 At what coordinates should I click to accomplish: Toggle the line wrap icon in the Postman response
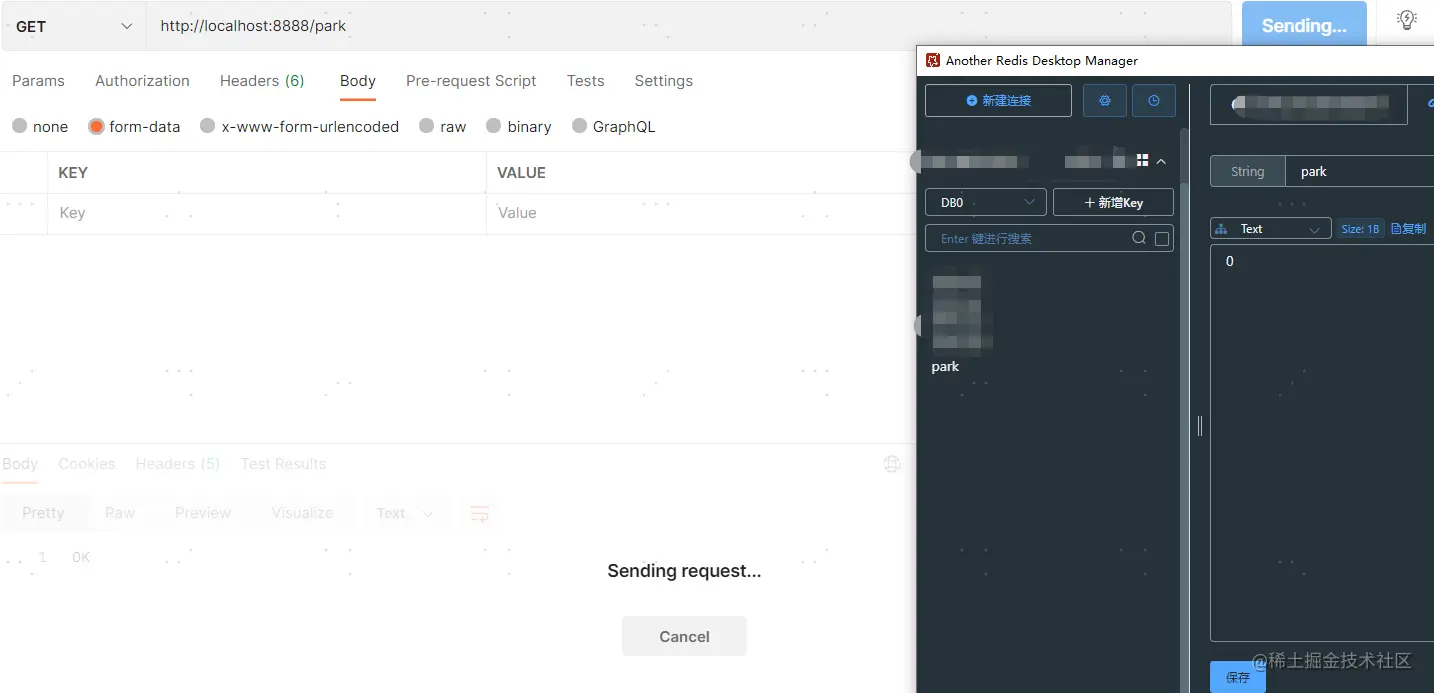click(x=480, y=514)
